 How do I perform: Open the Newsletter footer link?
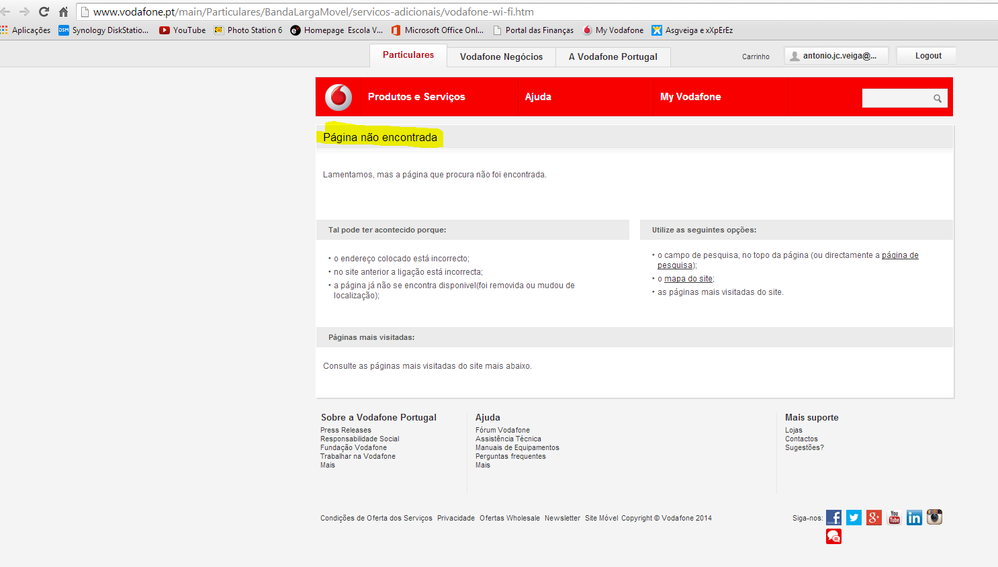(x=562, y=518)
